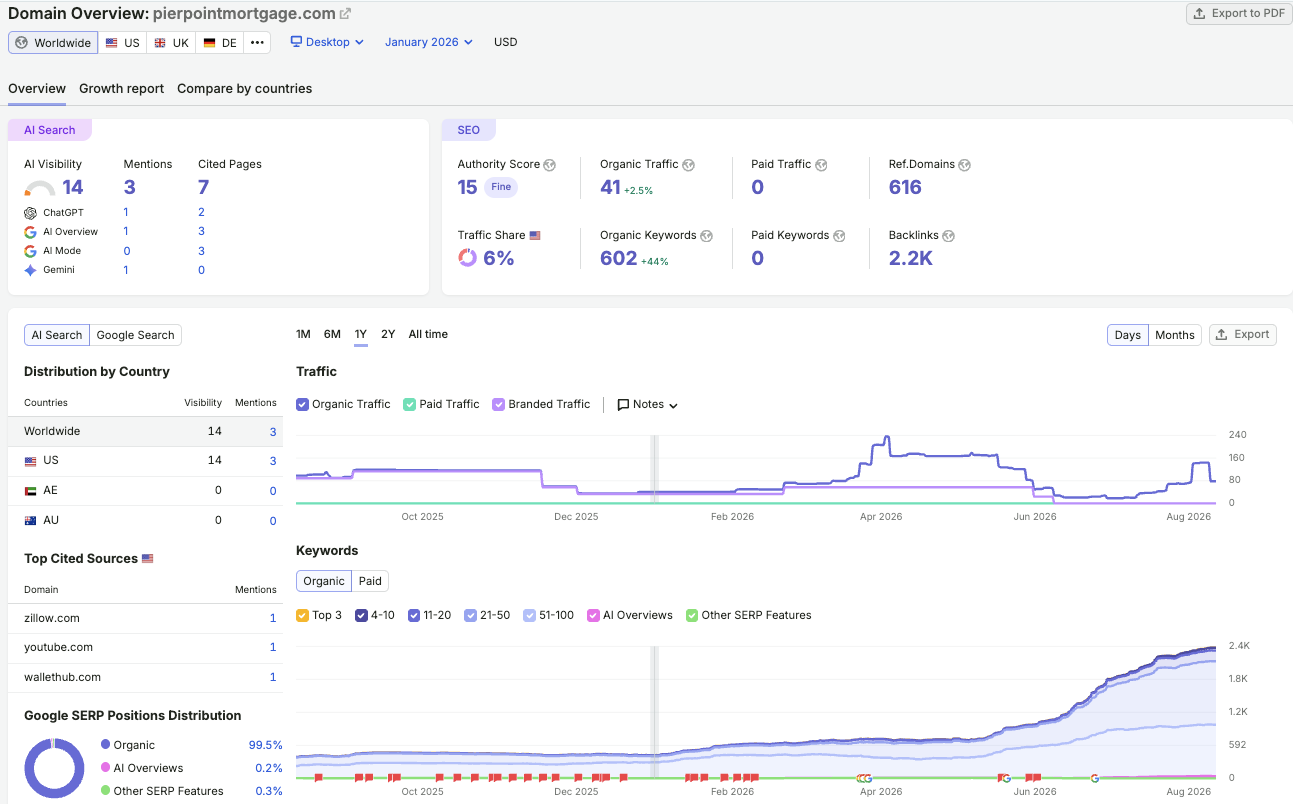Toggle the 4-10 keywords checkbox
Screen dimensions: 1293x804
tap(361, 615)
